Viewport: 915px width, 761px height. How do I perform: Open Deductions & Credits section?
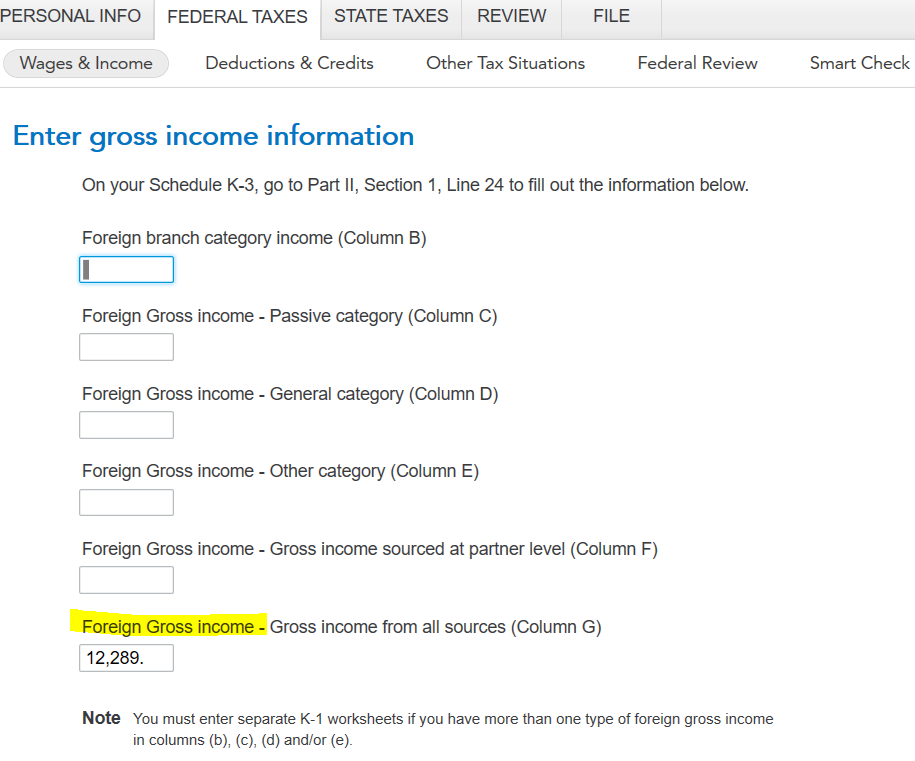(289, 63)
